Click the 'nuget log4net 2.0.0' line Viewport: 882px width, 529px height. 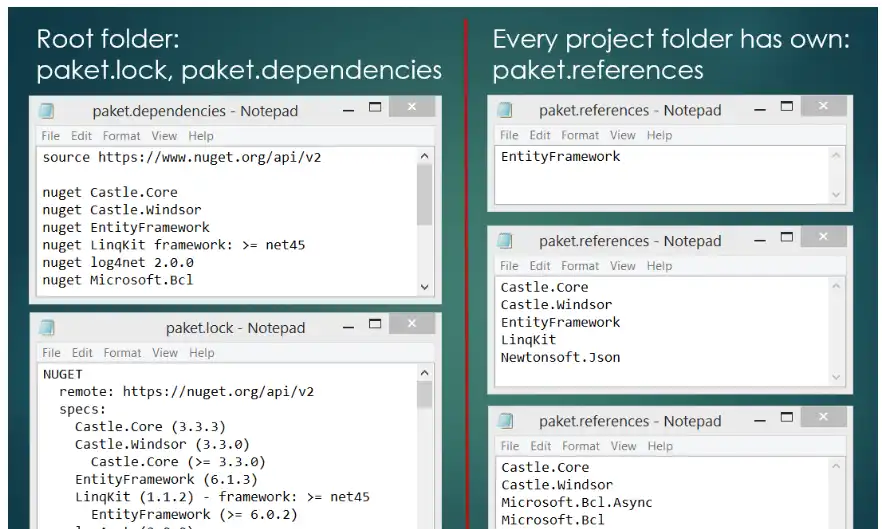[x=118, y=262]
